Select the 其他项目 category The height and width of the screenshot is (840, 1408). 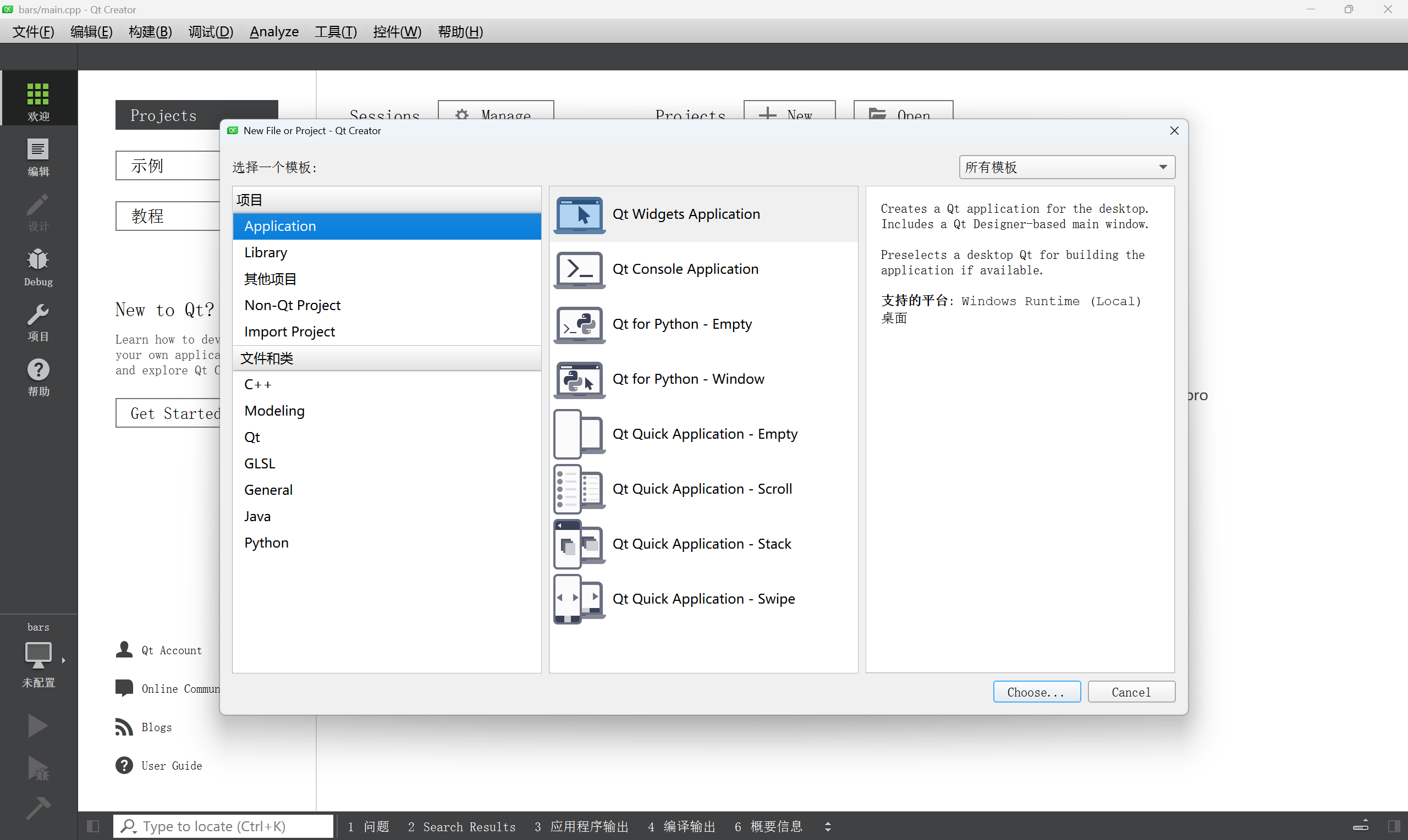387,279
